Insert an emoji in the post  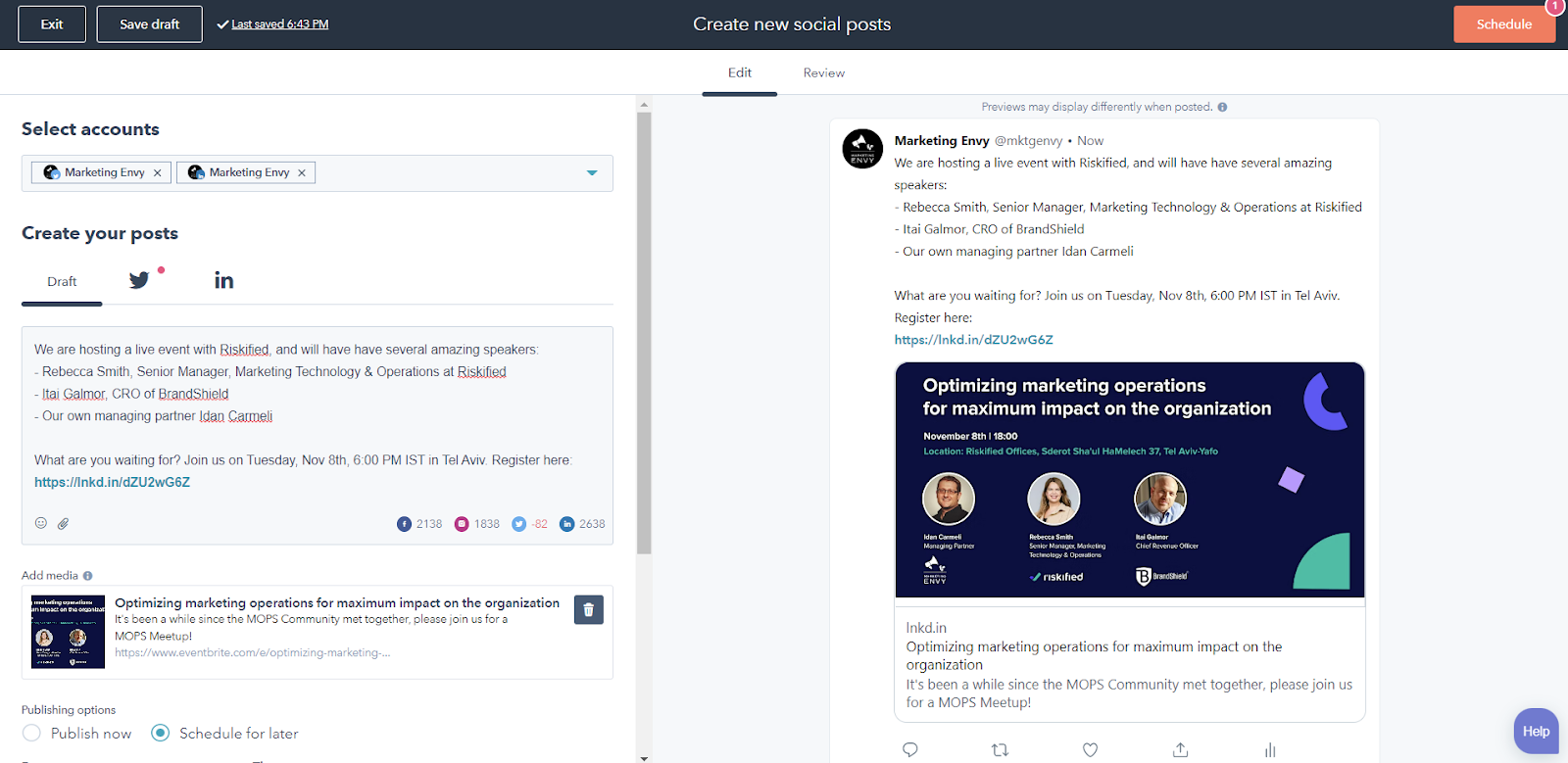41,523
